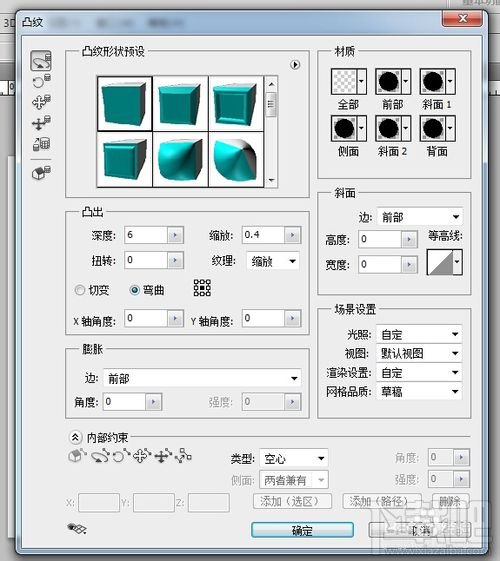Open the 视图 dropdown showing 默认视图

(x=419, y=353)
